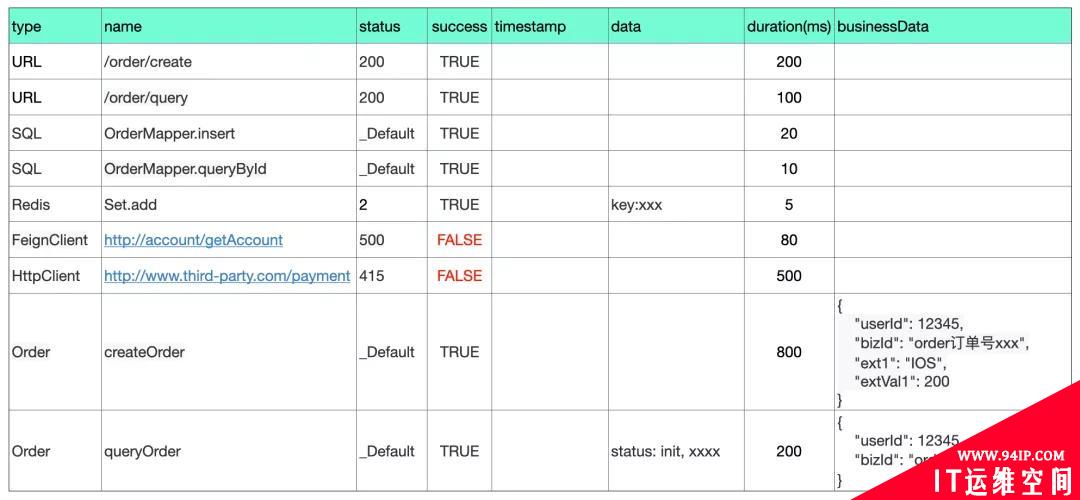This screenshot has height=500, width=1080.
Task: Select the 800 duration cell
Action: coord(789,352)
